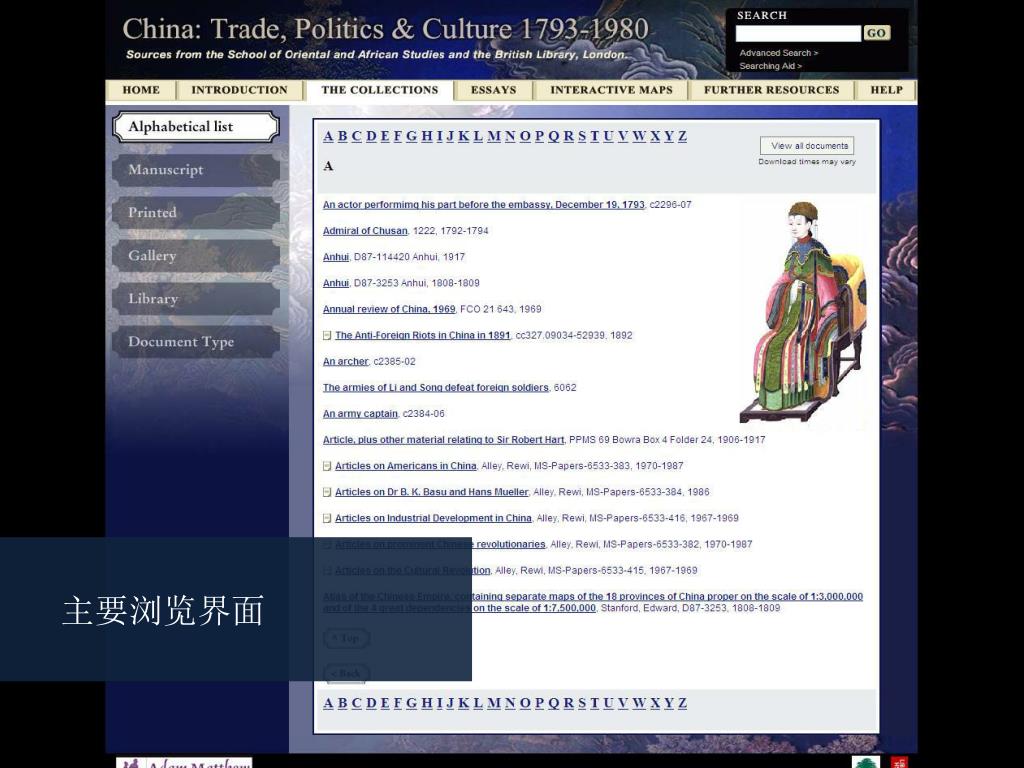Open the INTRODUCTION tab
Viewport: 1024px width, 768px height.
click(240, 90)
